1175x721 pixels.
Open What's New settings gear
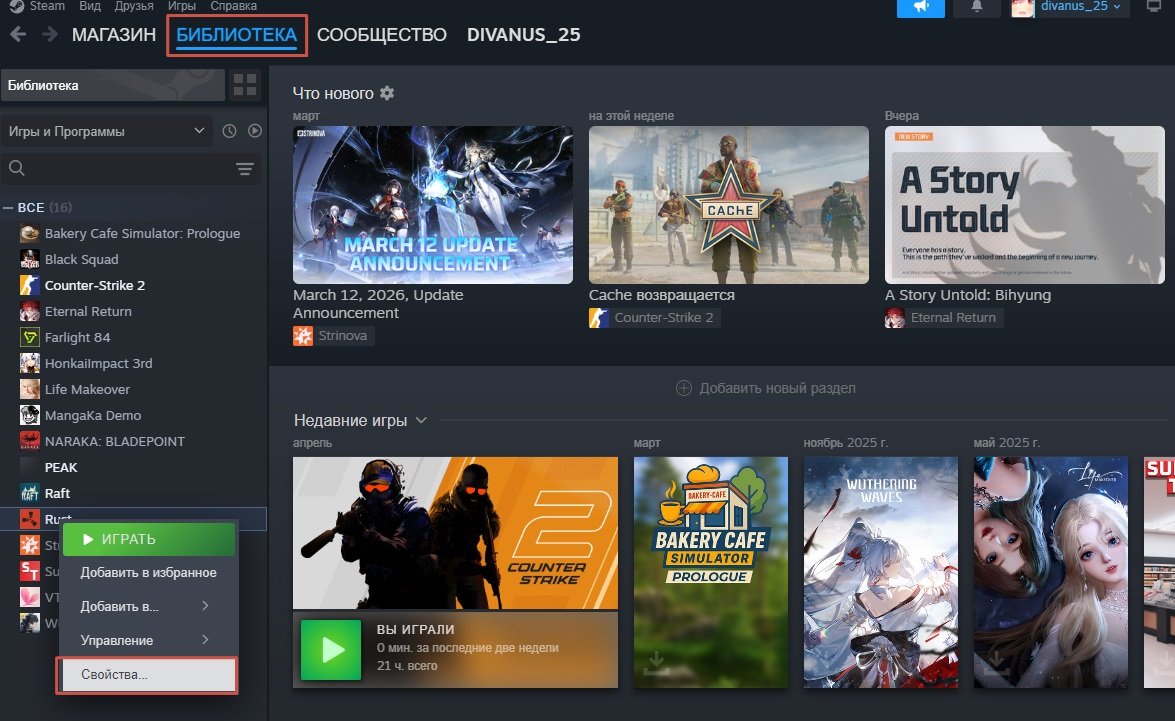[x=387, y=93]
